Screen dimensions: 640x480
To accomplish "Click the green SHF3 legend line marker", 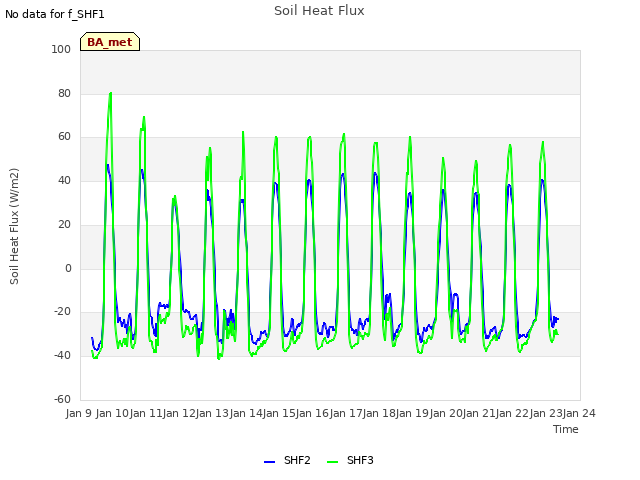I will (333, 462).
